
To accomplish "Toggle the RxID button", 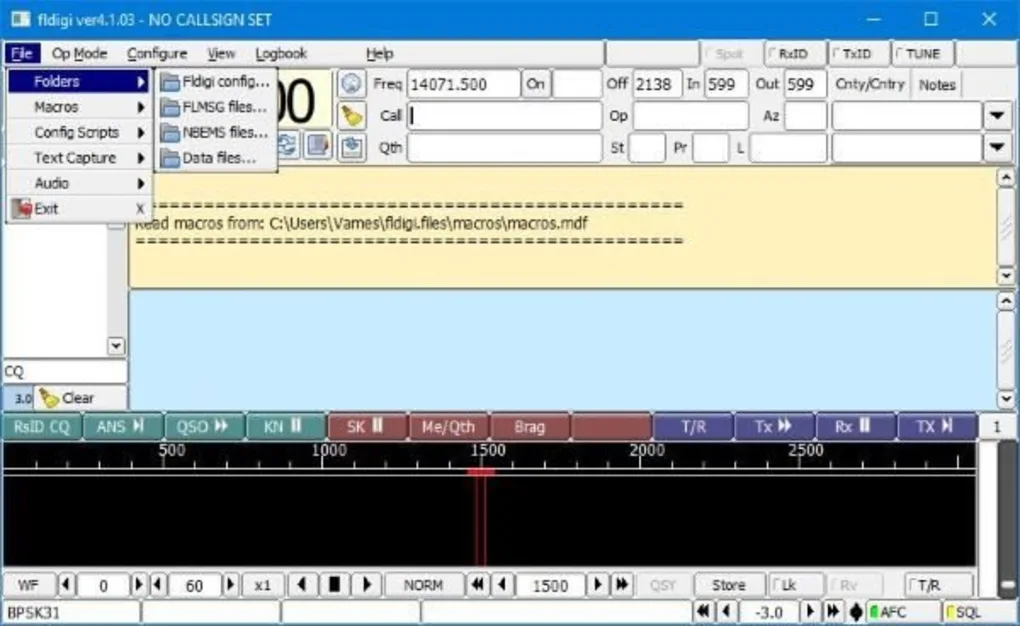I will (788, 54).
